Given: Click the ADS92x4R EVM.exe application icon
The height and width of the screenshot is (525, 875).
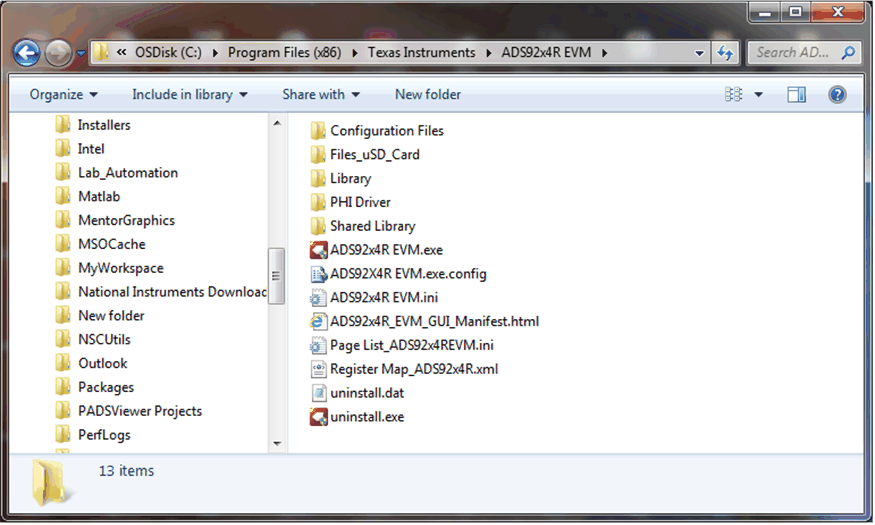Looking at the screenshot, I should coord(319,250).
